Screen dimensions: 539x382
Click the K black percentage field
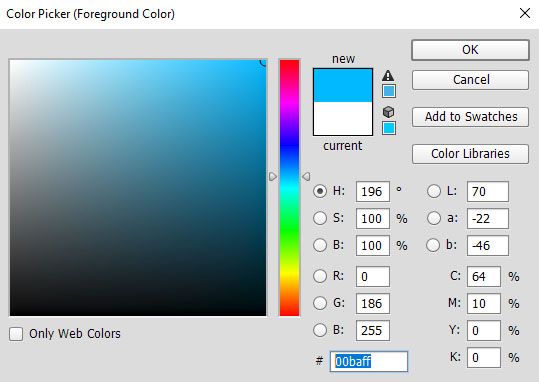(484, 358)
